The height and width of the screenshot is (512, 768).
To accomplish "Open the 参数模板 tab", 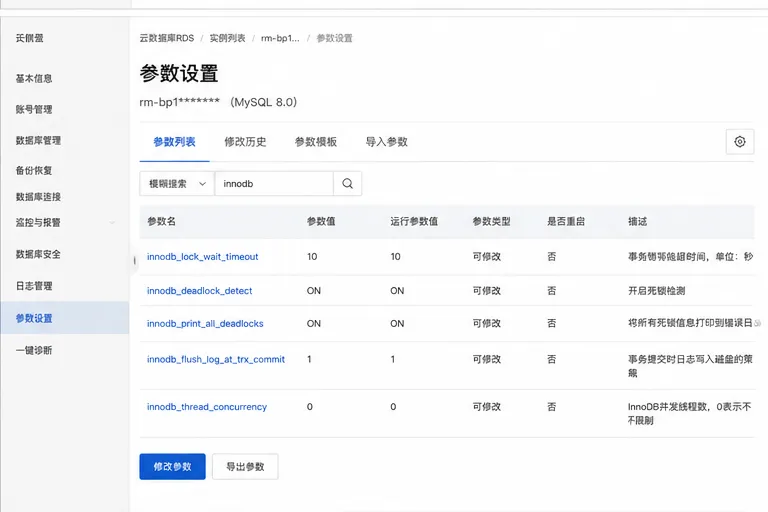I will [x=316, y=142].
